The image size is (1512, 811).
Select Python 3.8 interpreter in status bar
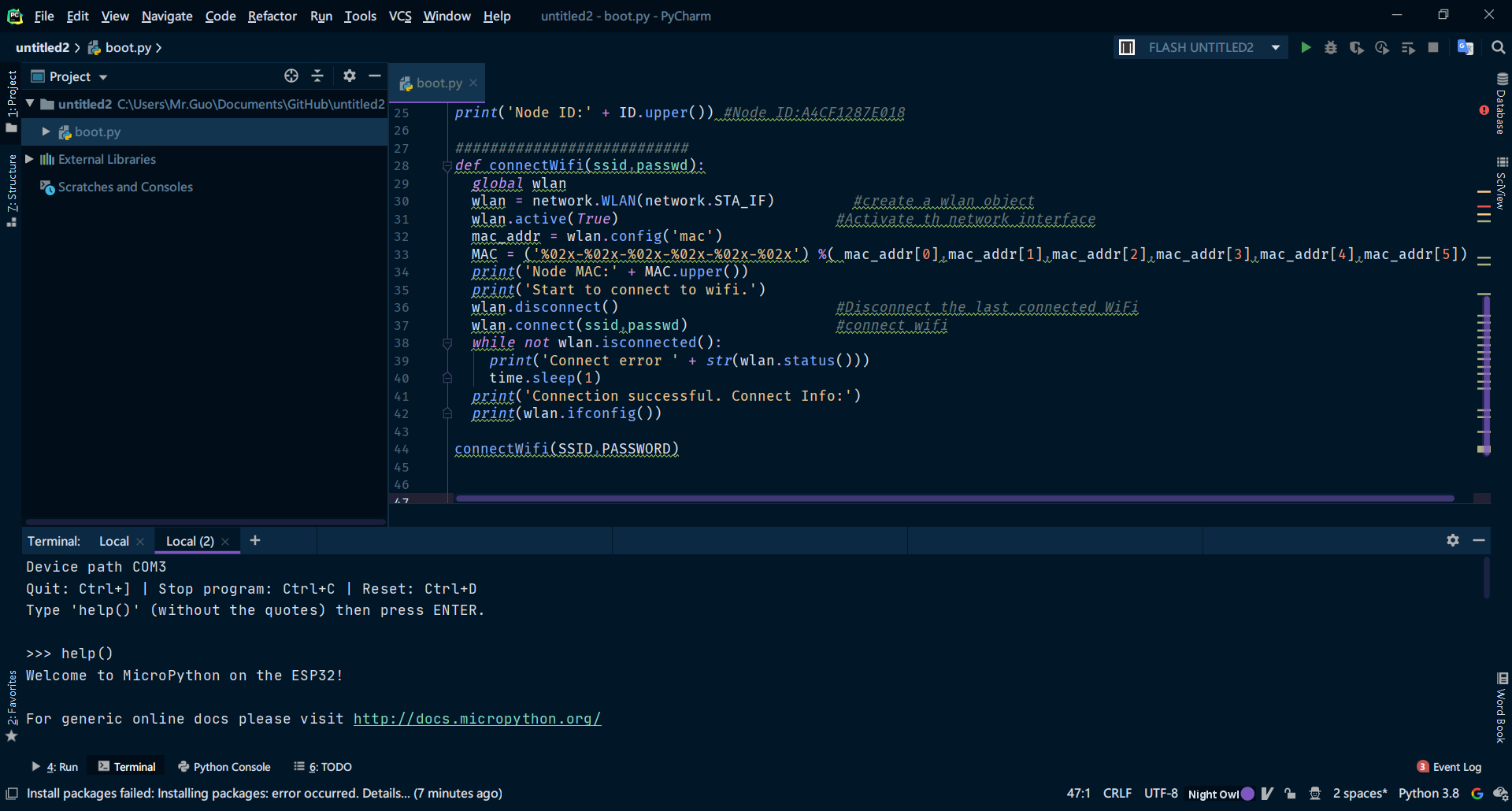pyautogui.click(x=1429, y=793)
